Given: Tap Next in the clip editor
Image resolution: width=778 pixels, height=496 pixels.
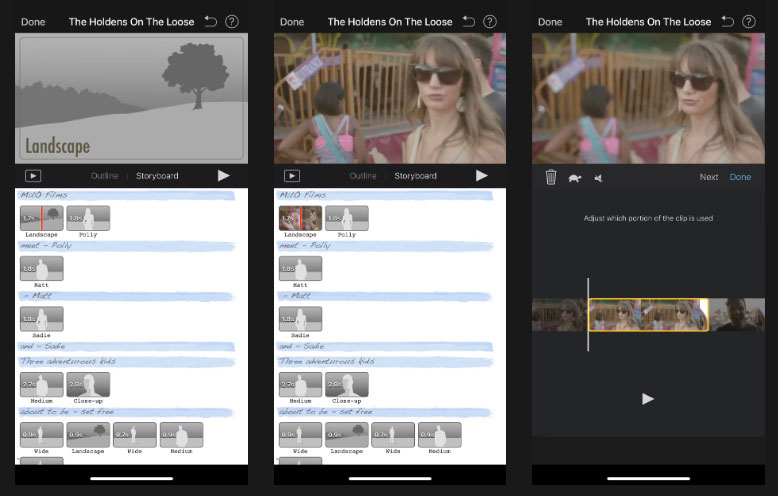Looking at the screenshot, I should click(x=709, y=177).
